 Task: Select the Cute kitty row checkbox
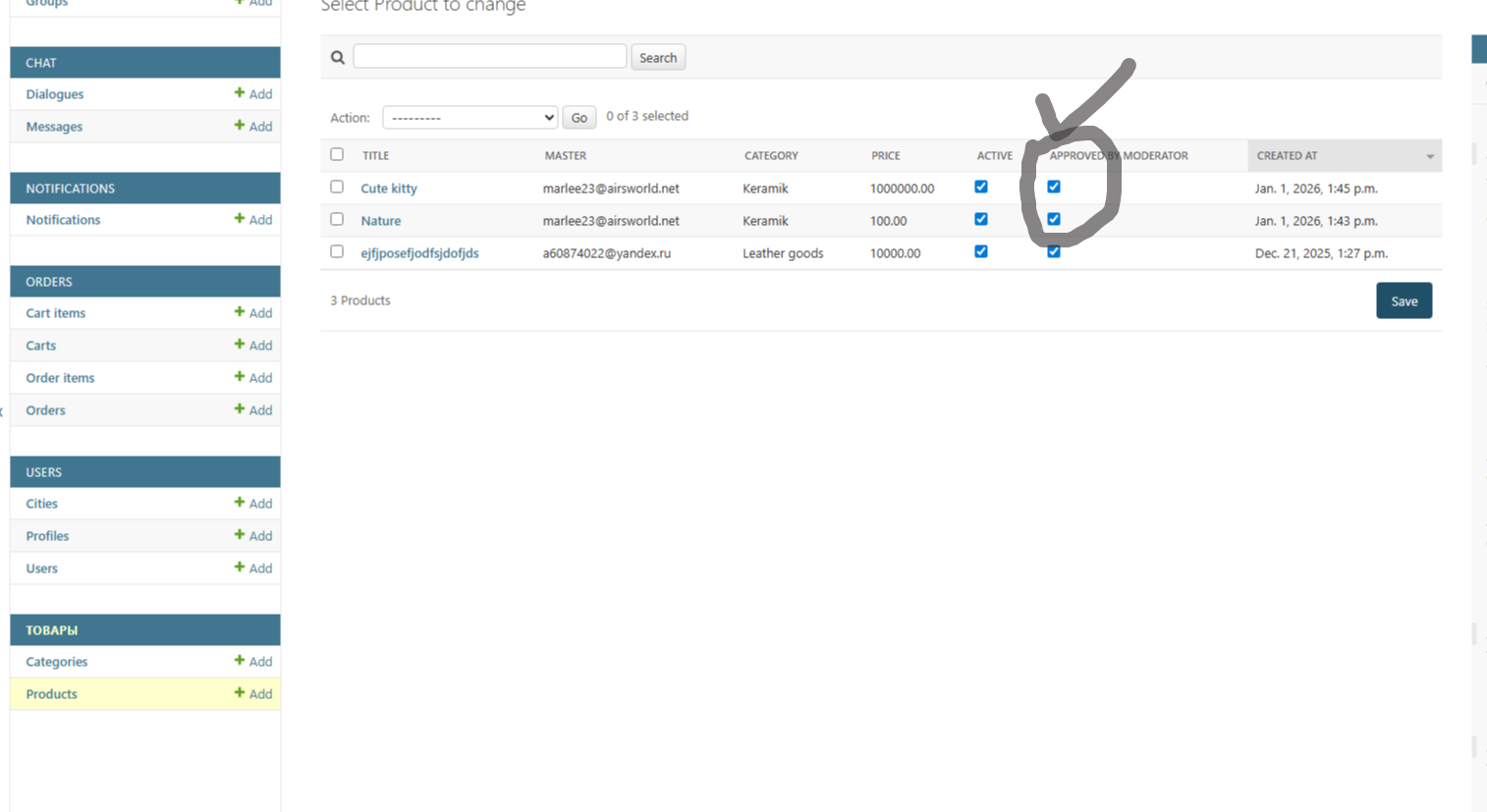(x=337, y=187)
